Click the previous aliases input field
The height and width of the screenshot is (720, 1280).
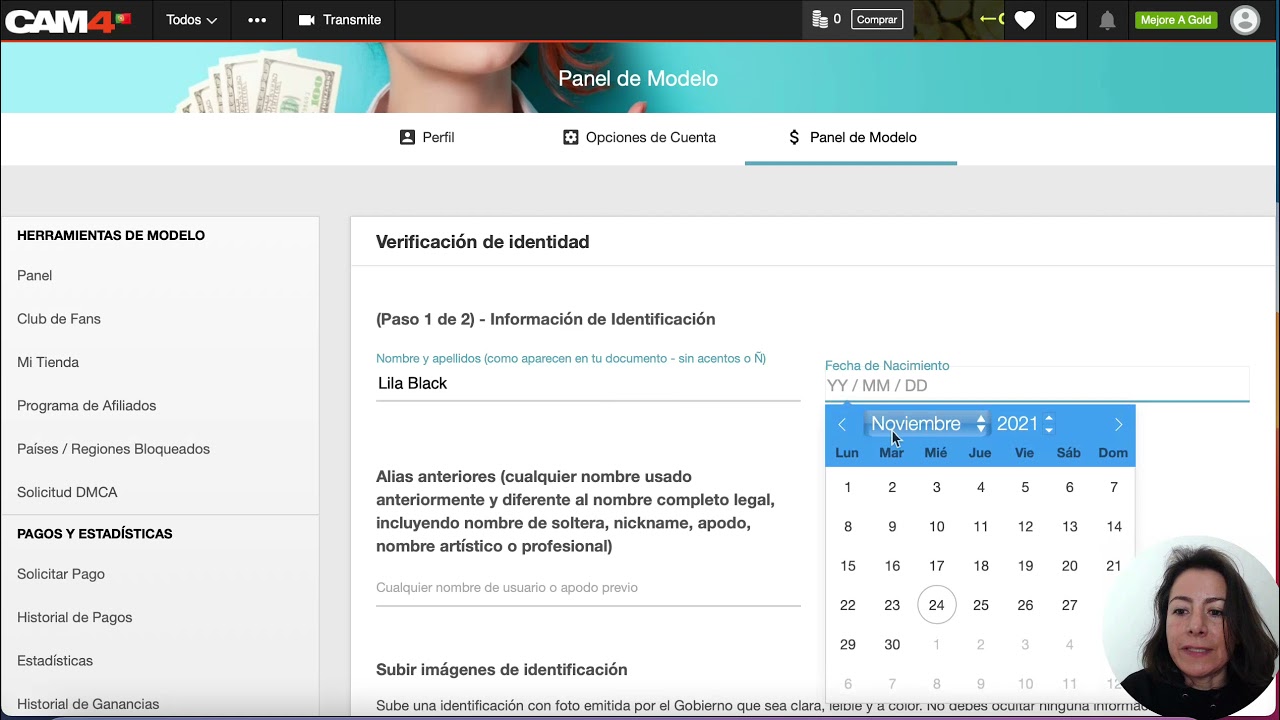click(588, 588)
